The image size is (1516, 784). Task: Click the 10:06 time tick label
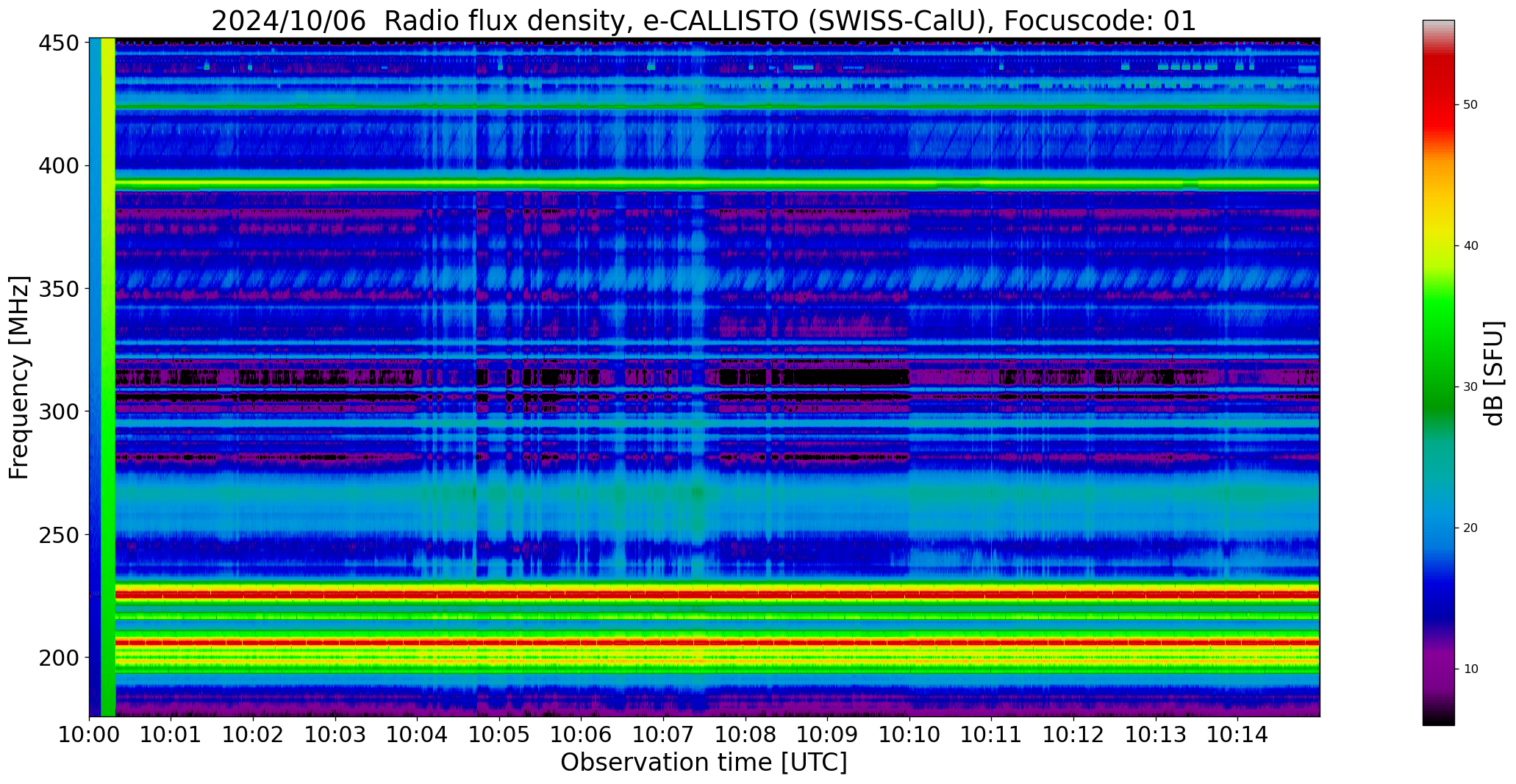[x=582, y=735]
